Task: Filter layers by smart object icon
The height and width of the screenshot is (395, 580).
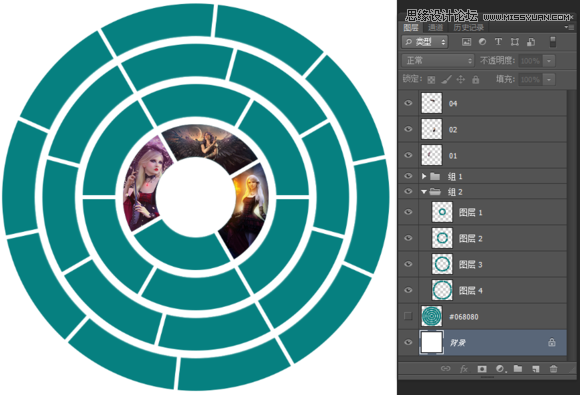Action: pos(531,42)
